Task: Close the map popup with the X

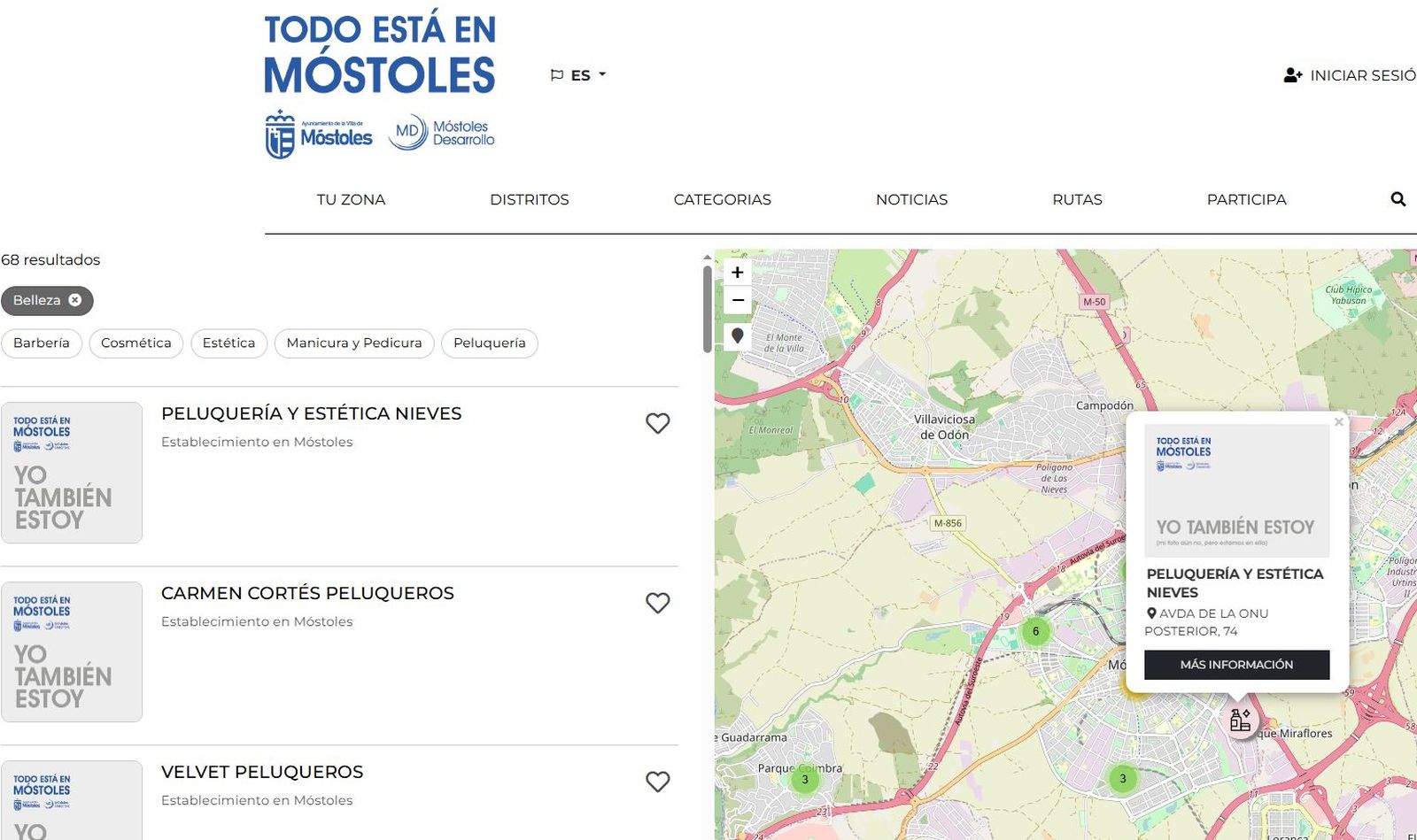Action: [x=1338, y=422]
